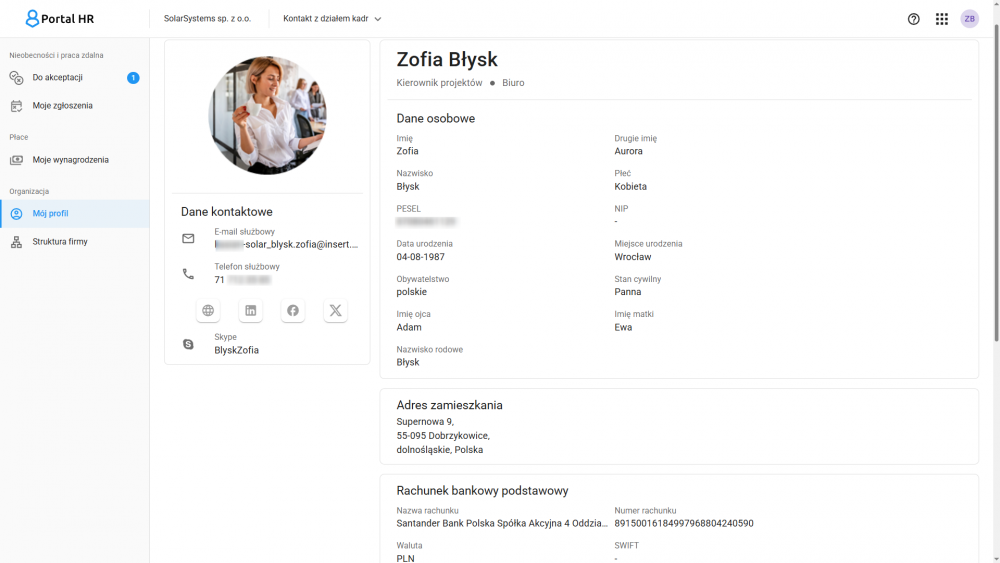Click Zofia Błysk's profile photo
Screen dimensions: 1000x563
pyautogui.click(x=267, y=116)
